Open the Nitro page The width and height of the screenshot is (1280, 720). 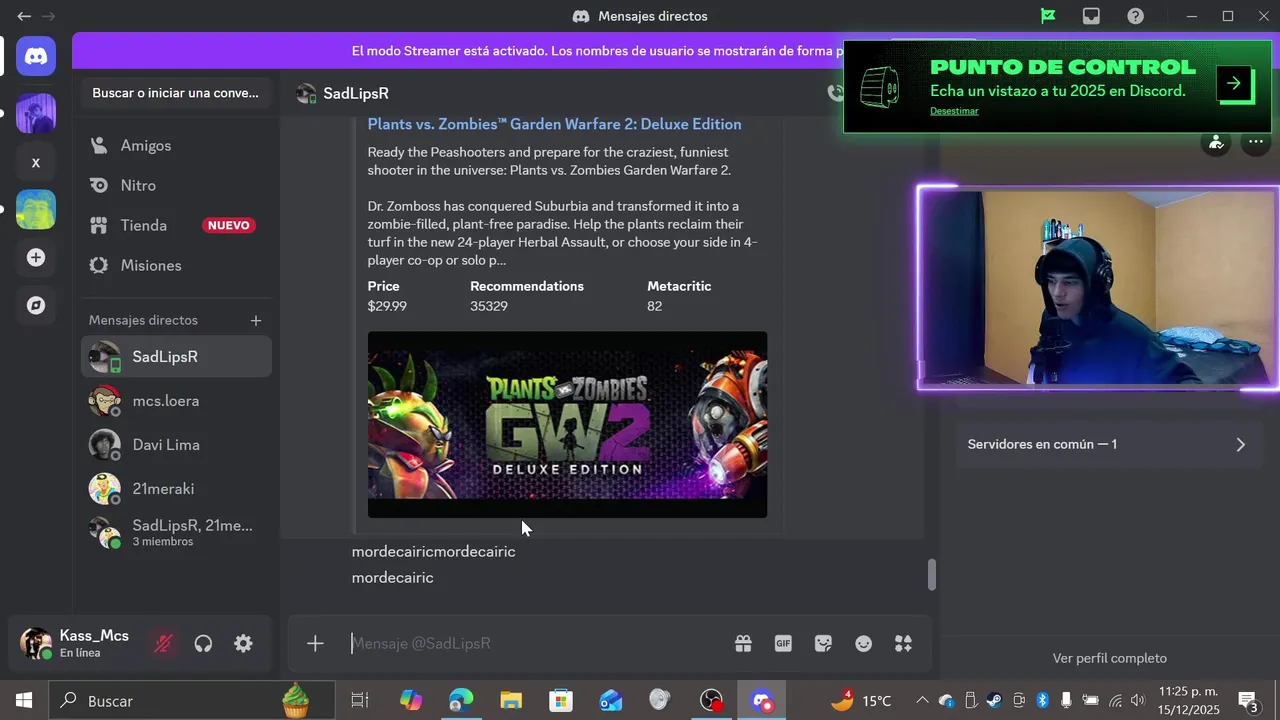tap(176, 185)
